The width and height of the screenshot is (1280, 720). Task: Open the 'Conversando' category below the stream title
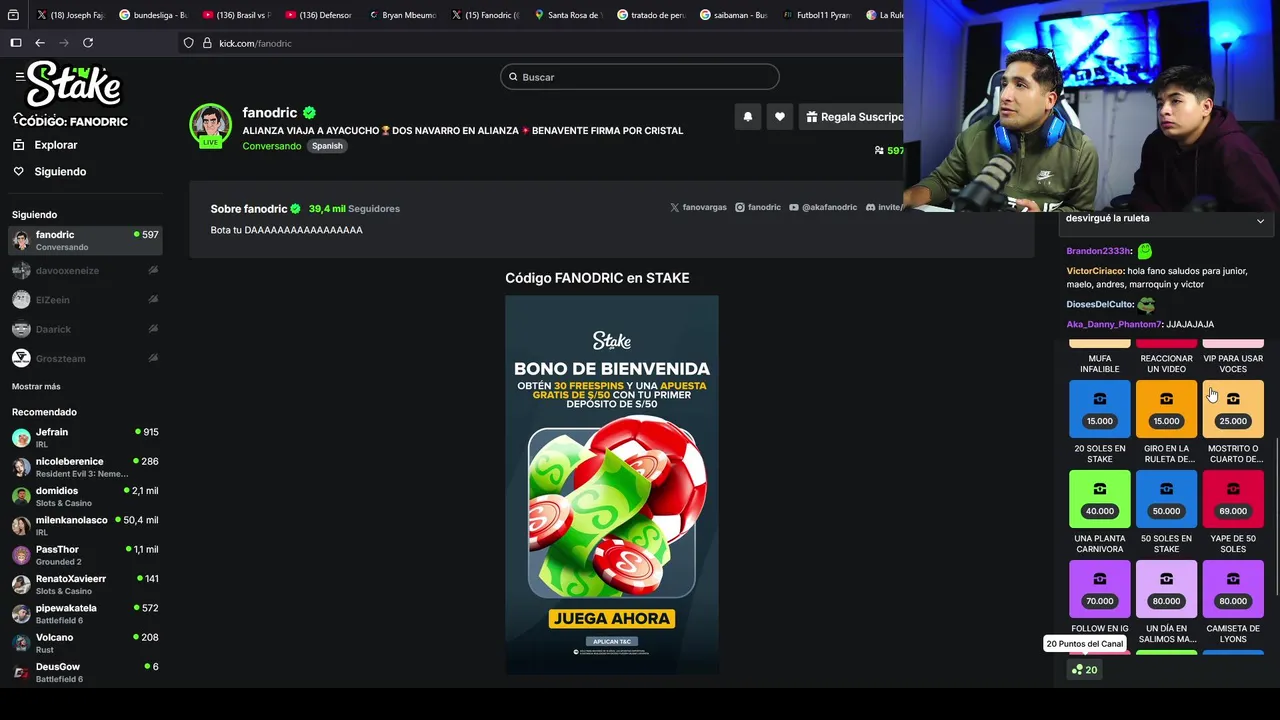click(271, 146)
